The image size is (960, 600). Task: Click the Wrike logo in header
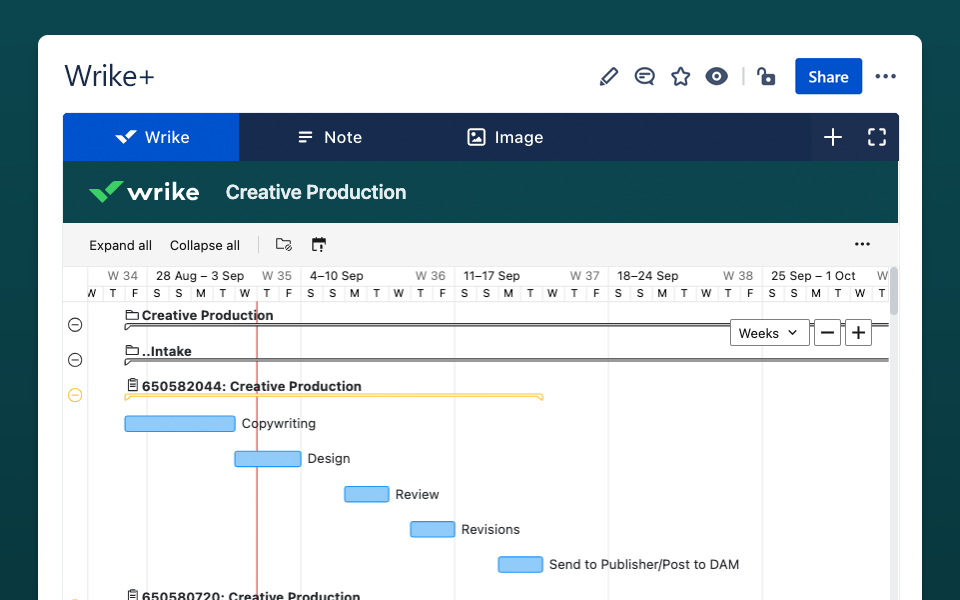144,192
